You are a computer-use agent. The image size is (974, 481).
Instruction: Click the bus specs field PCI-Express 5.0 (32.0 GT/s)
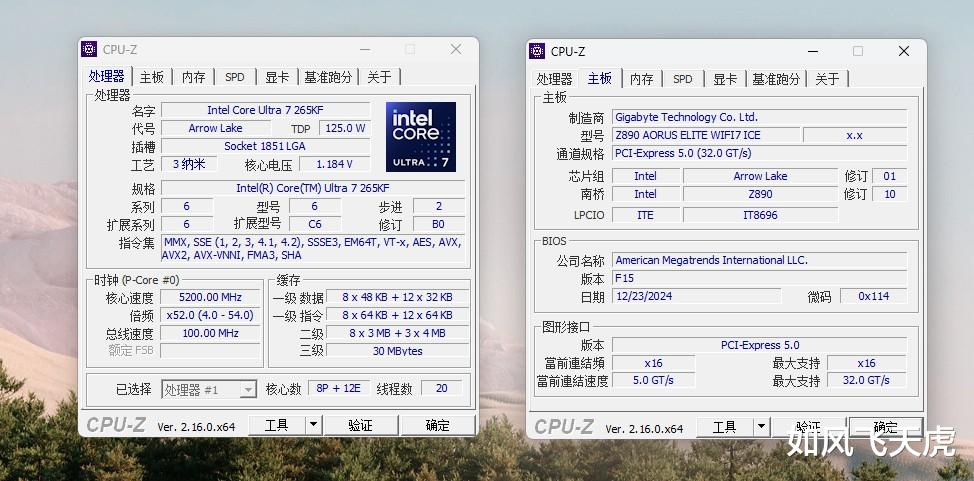(x=760, y=153)
